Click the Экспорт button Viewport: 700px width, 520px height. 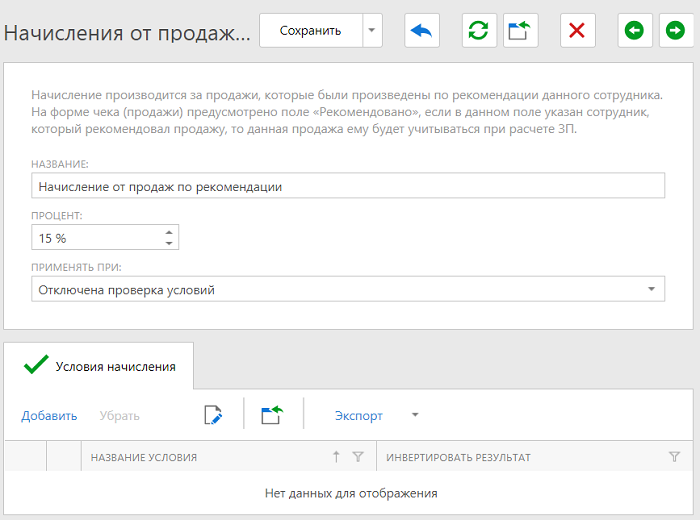click(x=358, y=416)
